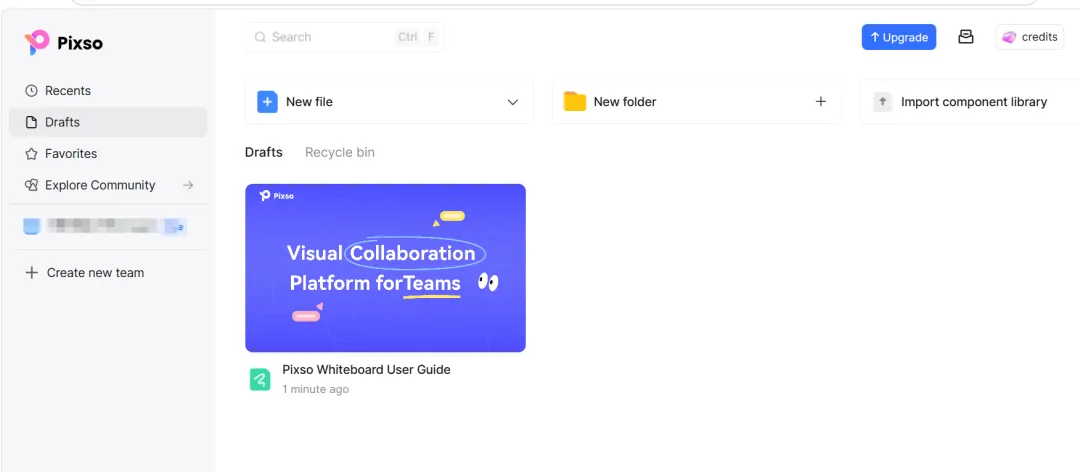Click the plus on New folder card

(x=820, y=102)
